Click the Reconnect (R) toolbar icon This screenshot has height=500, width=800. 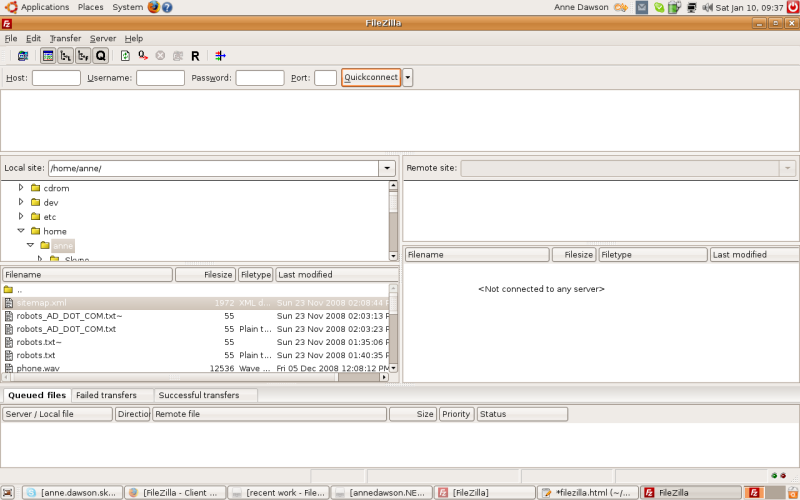tap(195, 56)
